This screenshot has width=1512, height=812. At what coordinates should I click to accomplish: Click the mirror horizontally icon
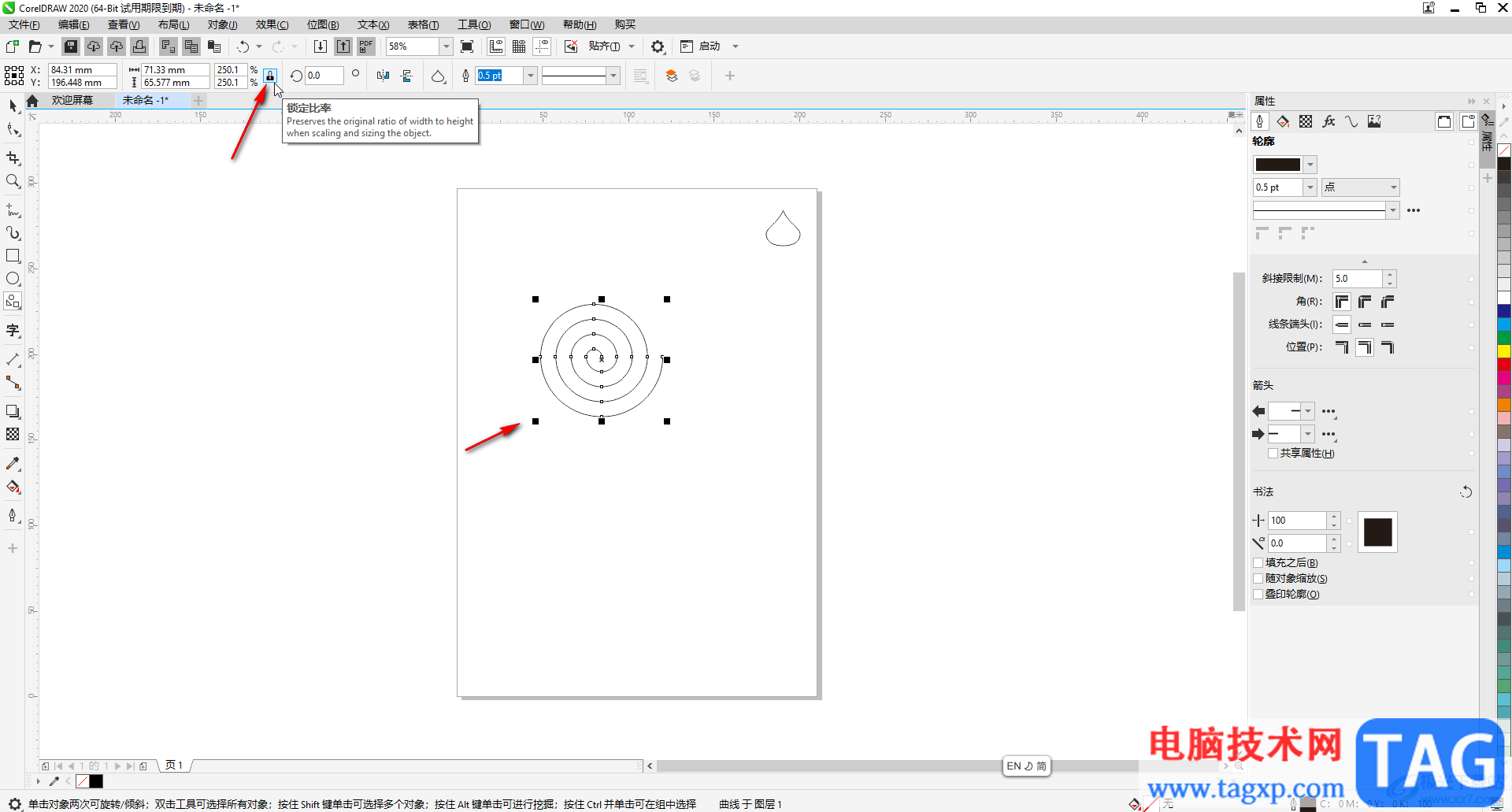[383, 76]
